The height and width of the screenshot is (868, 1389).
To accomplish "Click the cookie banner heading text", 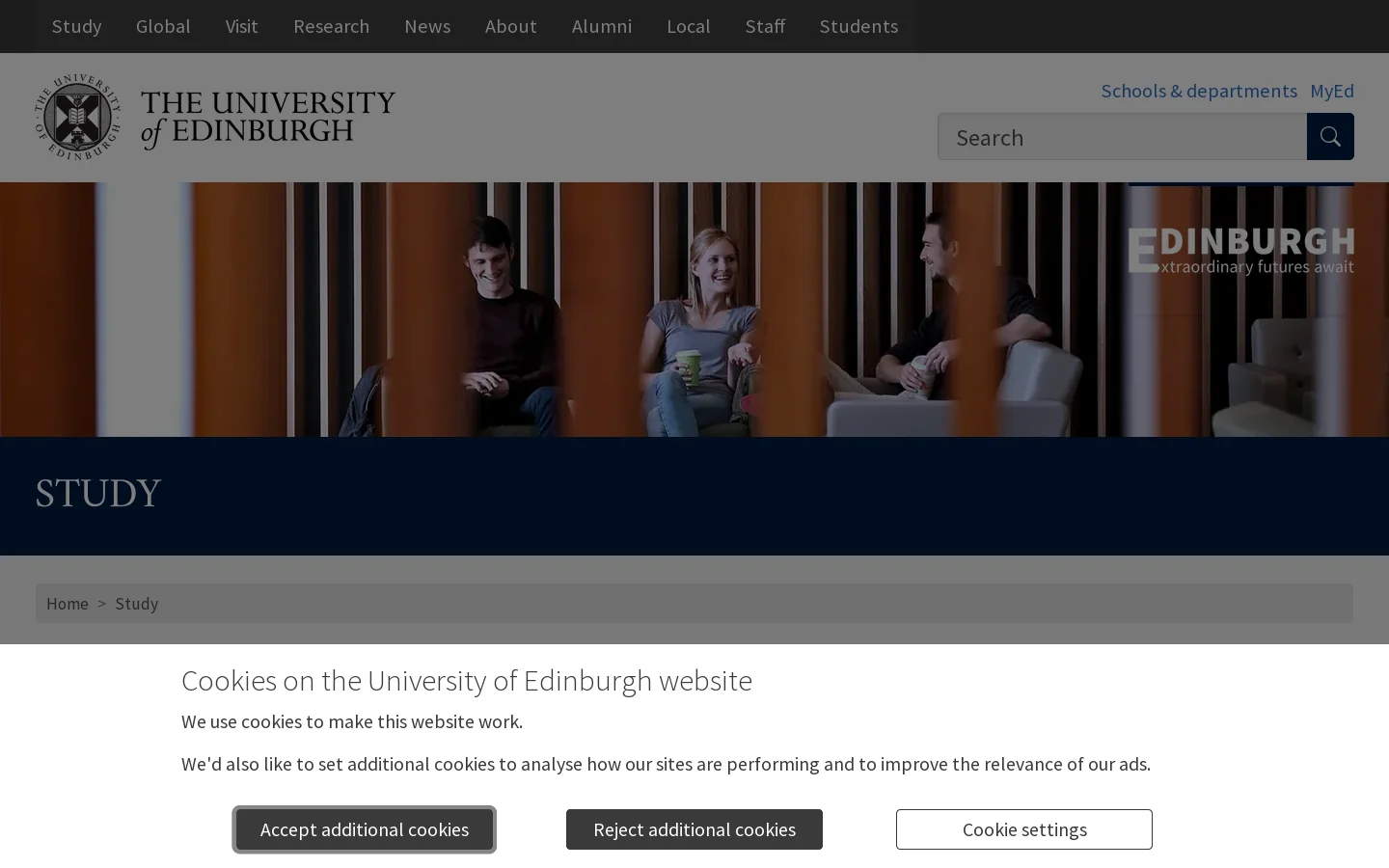I will point(467,680).
